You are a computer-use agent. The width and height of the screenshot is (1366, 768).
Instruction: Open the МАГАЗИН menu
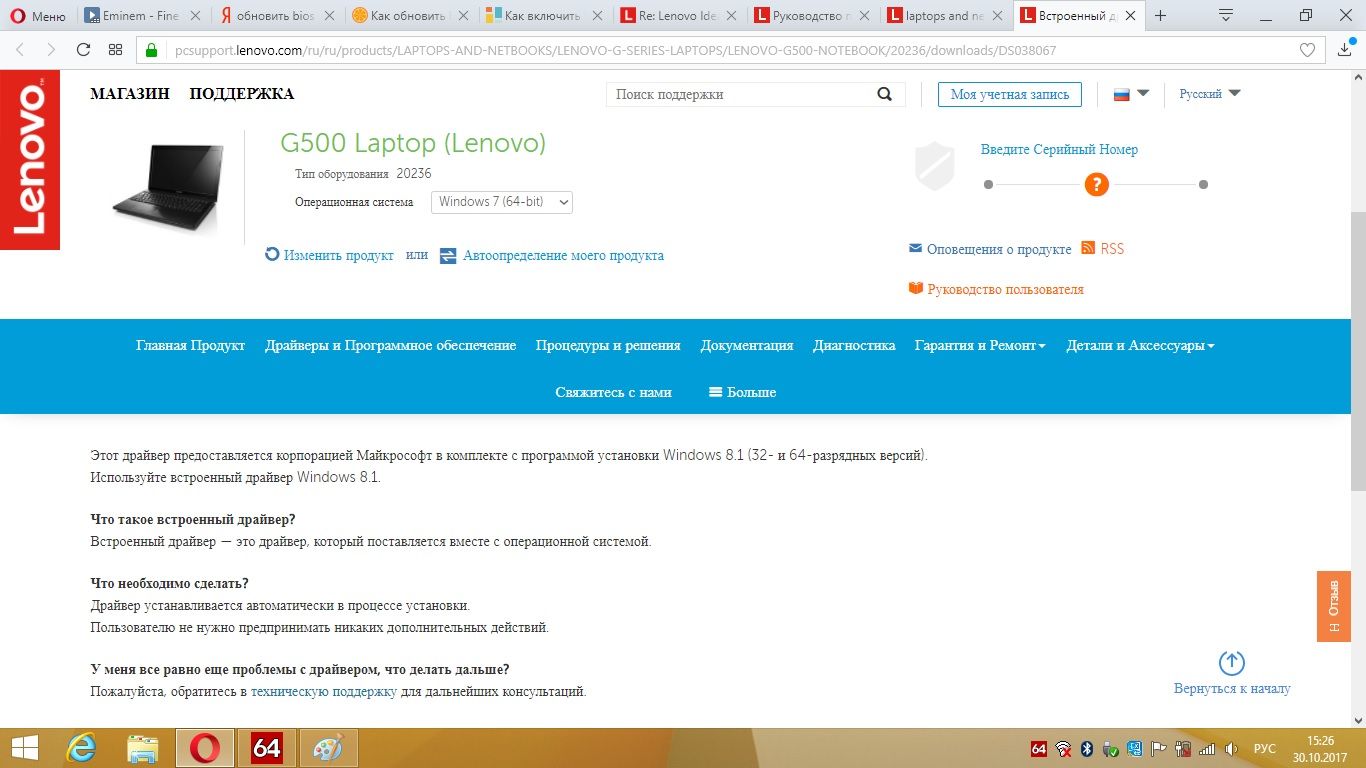(130, 94)
